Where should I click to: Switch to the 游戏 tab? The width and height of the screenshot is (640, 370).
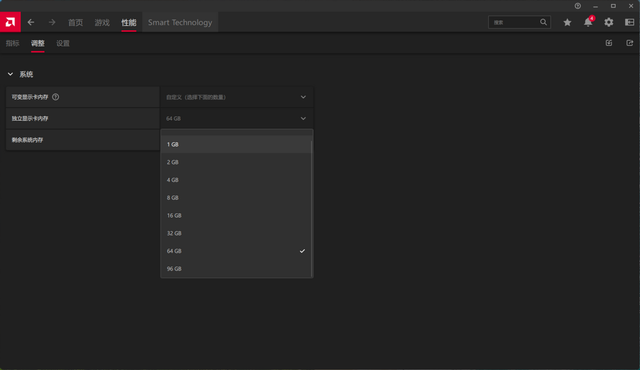coord(102,22)
